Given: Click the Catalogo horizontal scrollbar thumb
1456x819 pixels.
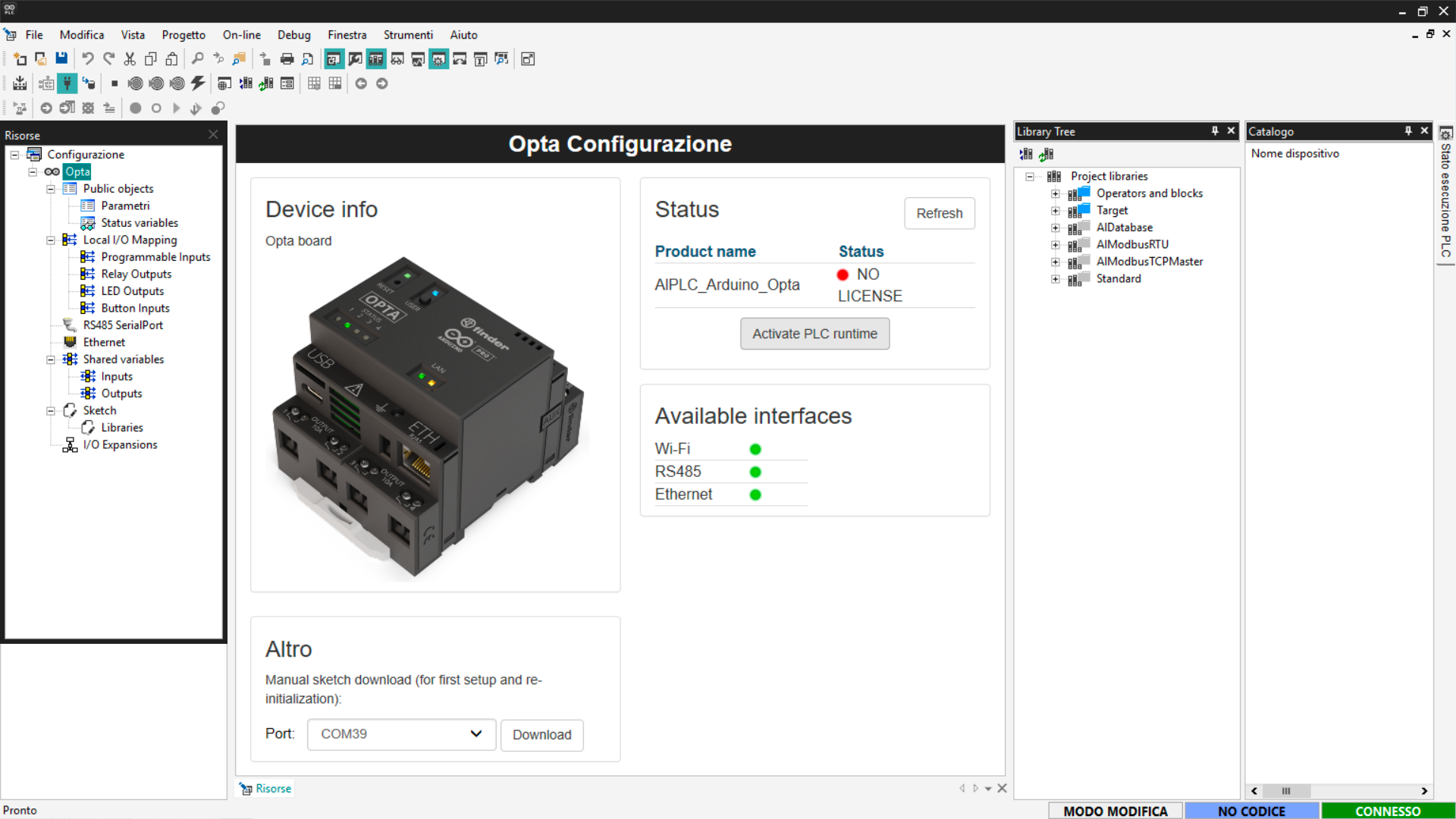Looking at the screenshot, I should pos(1286,791).
